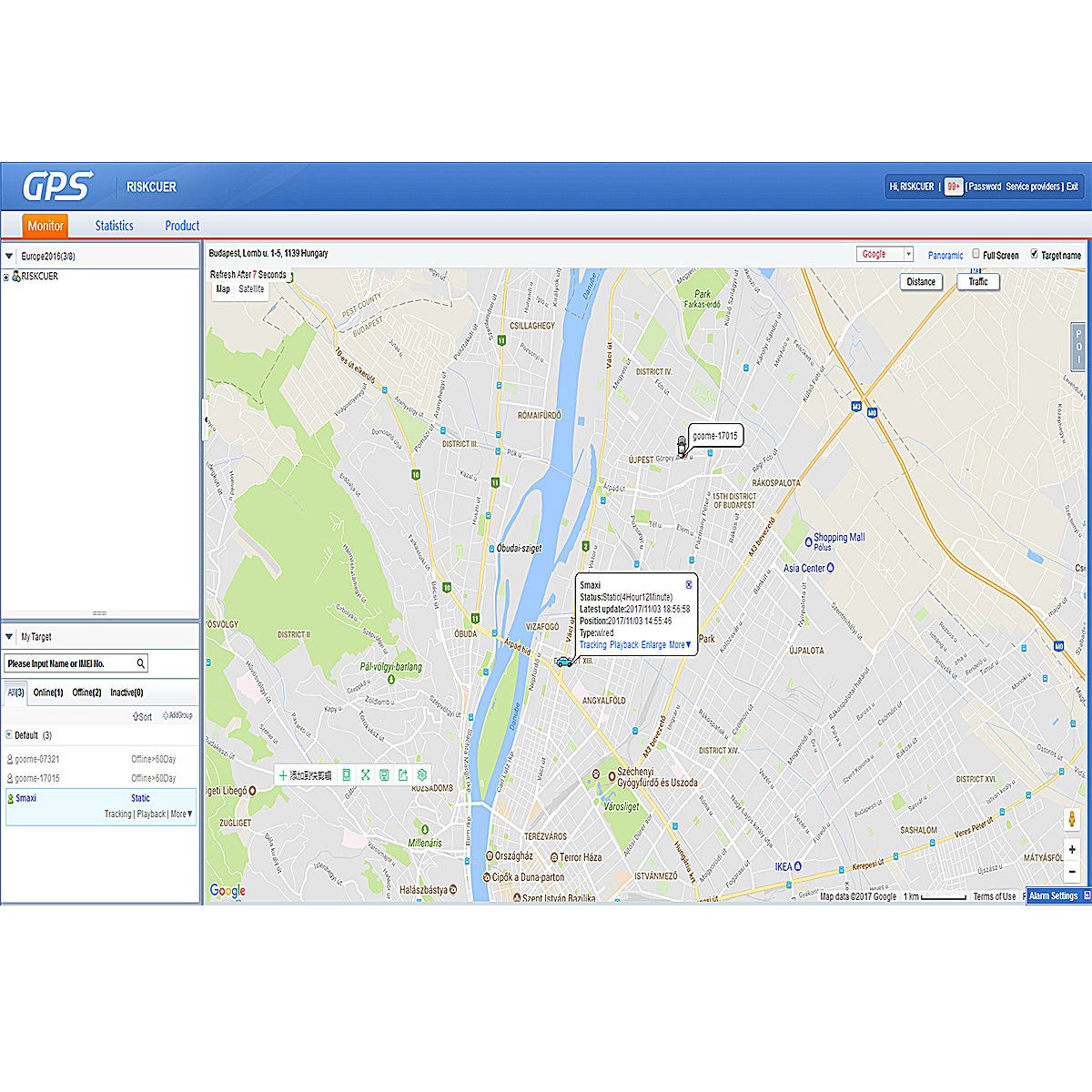Viewport: 1092px width, 1092px height.
Task: Open Street View pegman on the map
Action: 1072,819
